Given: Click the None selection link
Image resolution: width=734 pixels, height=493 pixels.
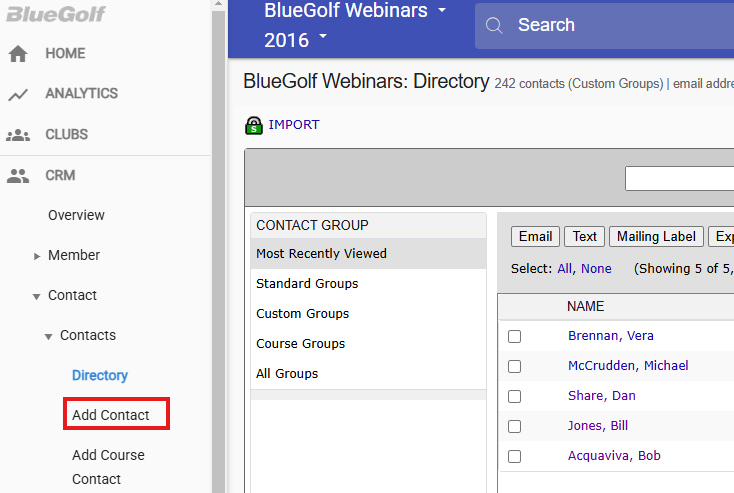Looking at the screenshot, I should pos(596,269).
